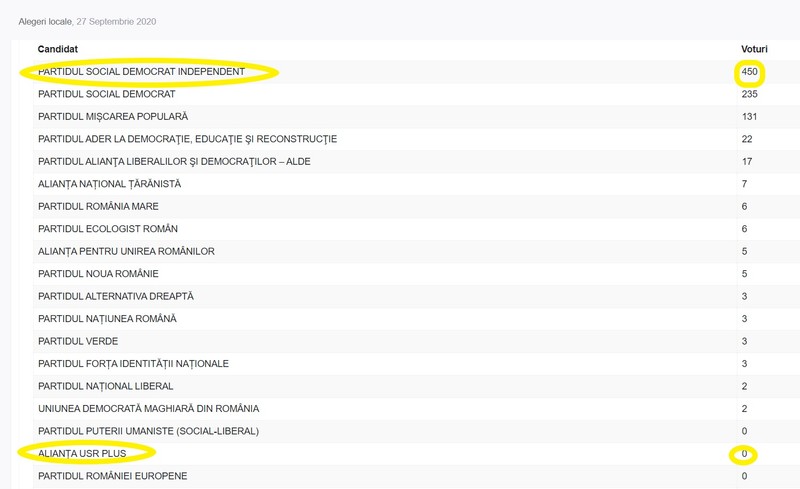Select "PARTIDUL MIȘCAREA POPULARĂ" candidate name

point(113,116)
